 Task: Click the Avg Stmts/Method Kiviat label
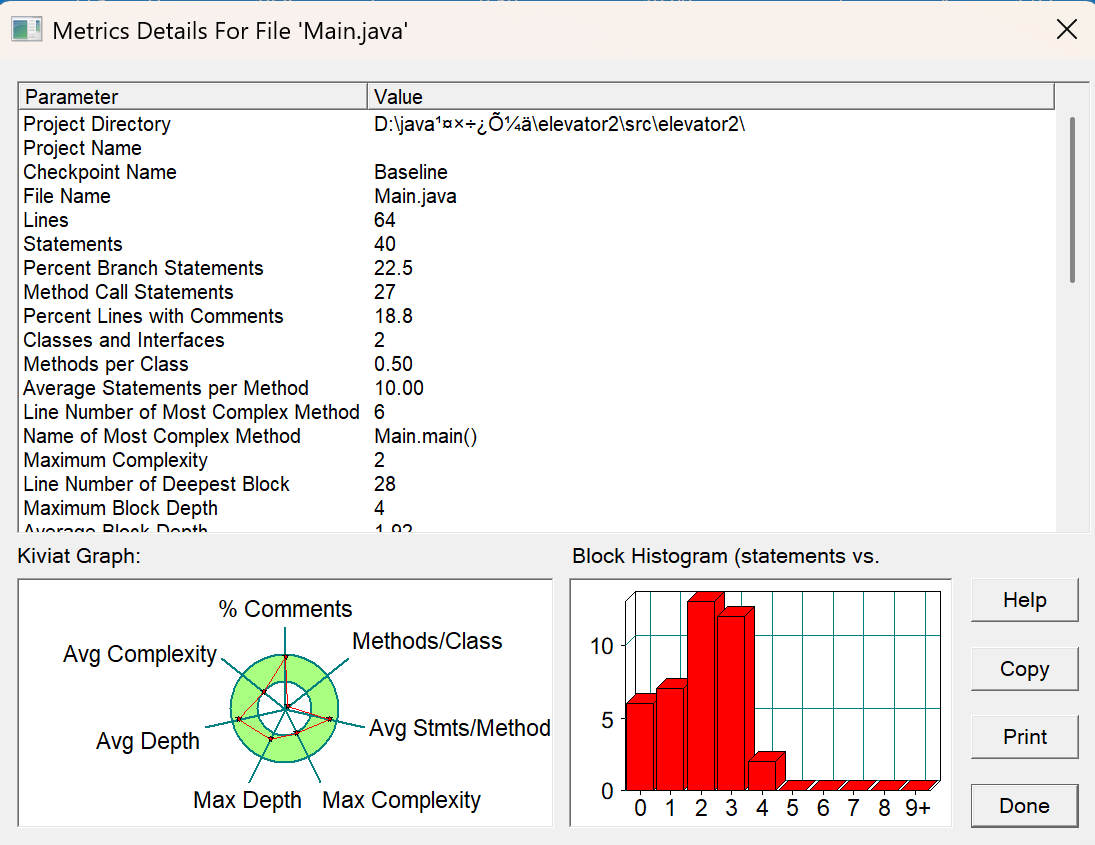pos(460,728)
